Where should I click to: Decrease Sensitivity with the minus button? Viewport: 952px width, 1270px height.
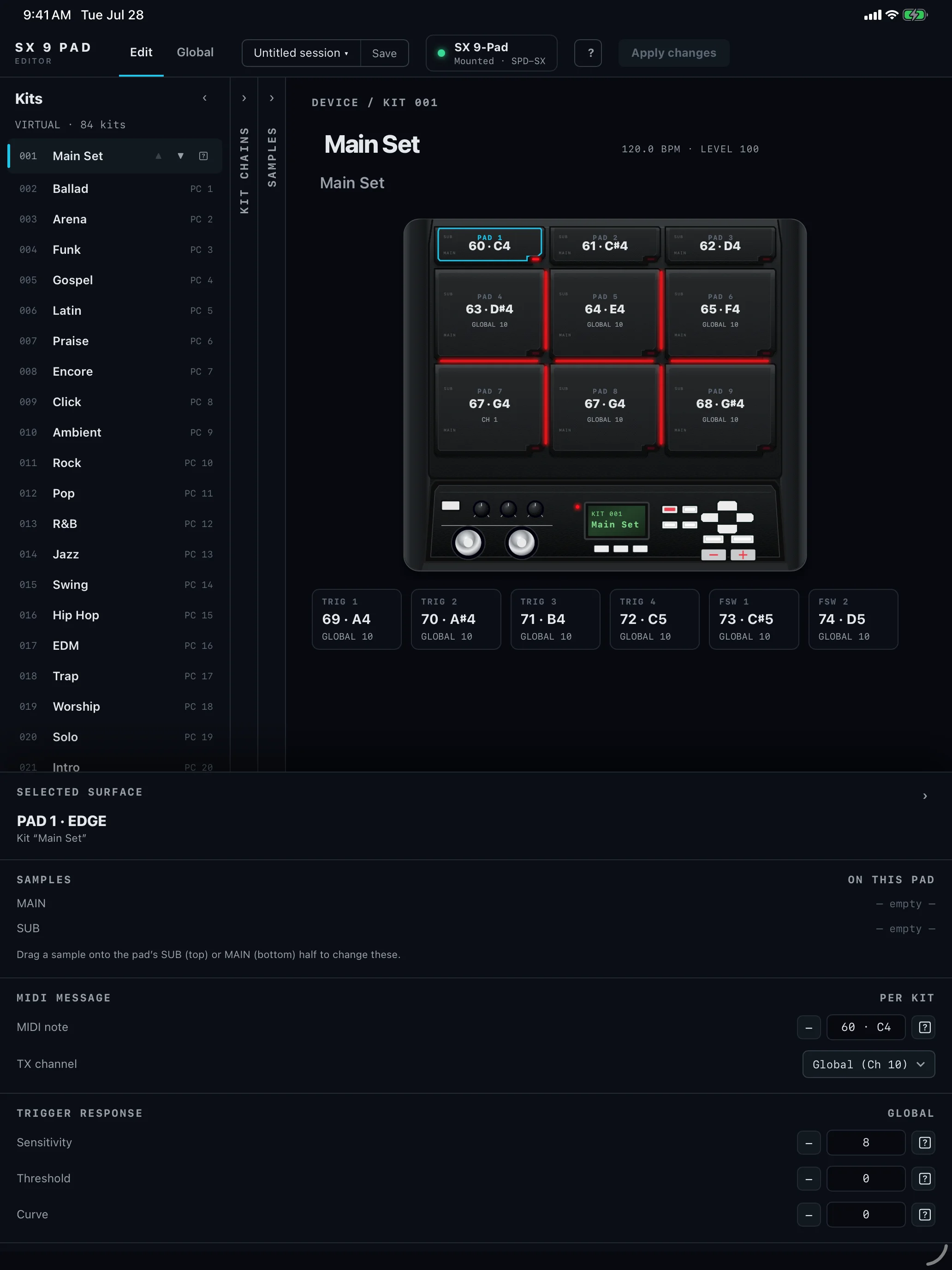click(809, 1143)
